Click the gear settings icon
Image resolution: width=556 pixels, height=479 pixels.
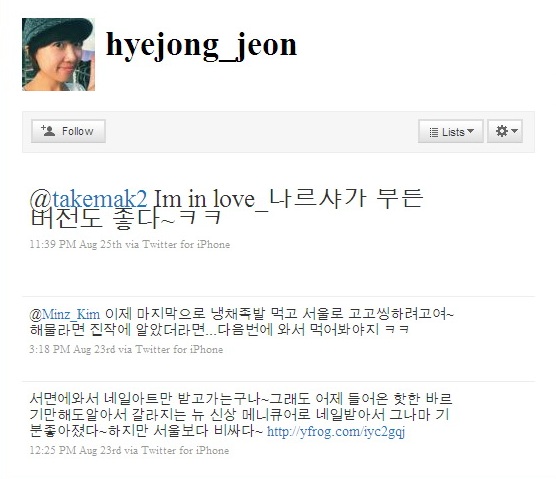501,131
